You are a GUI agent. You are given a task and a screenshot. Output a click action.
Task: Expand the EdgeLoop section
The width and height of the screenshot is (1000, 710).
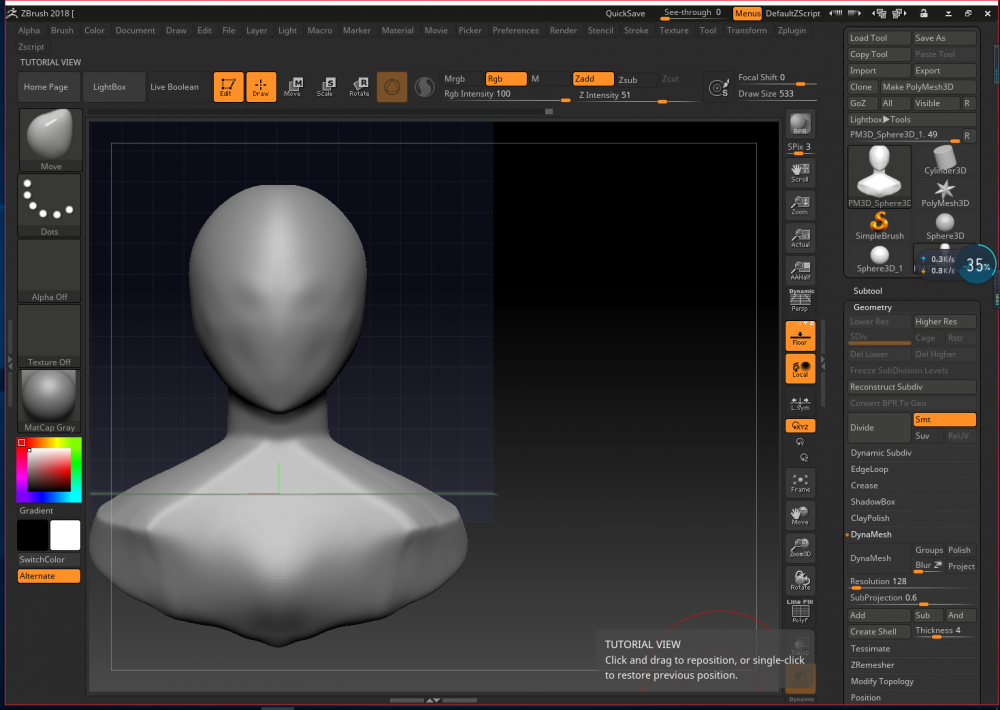869,470
